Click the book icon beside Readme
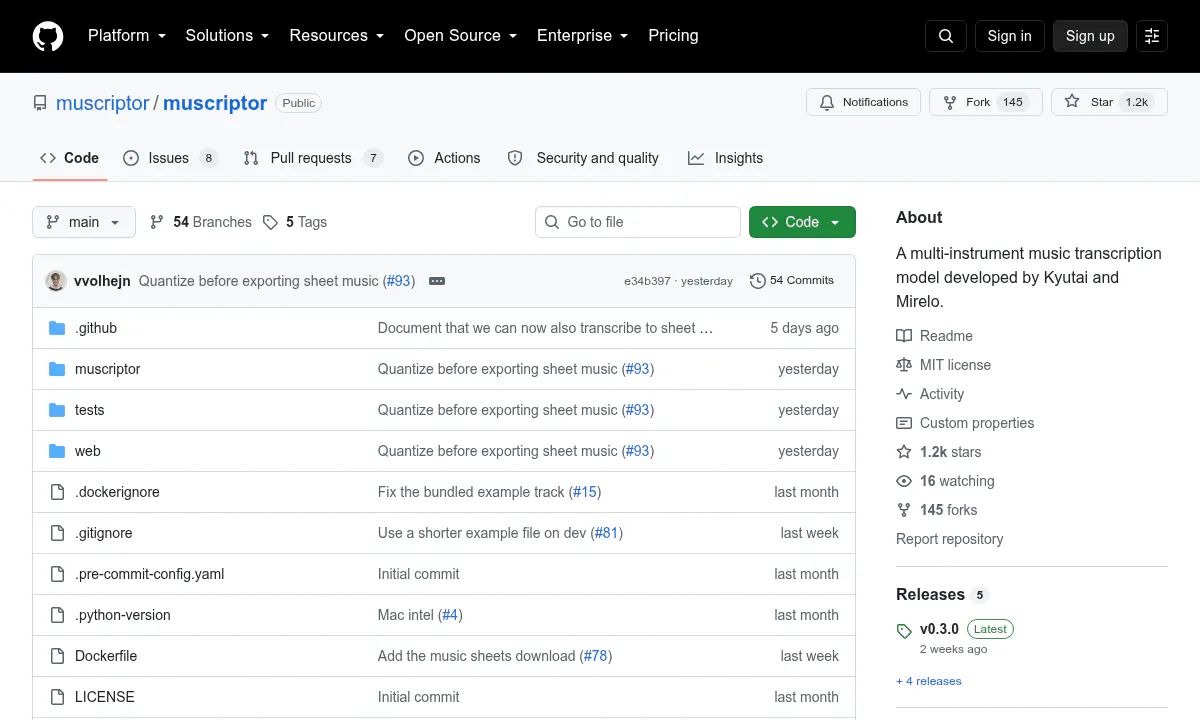This screenshot has height=720, width=1200. (x=904, y=336)
